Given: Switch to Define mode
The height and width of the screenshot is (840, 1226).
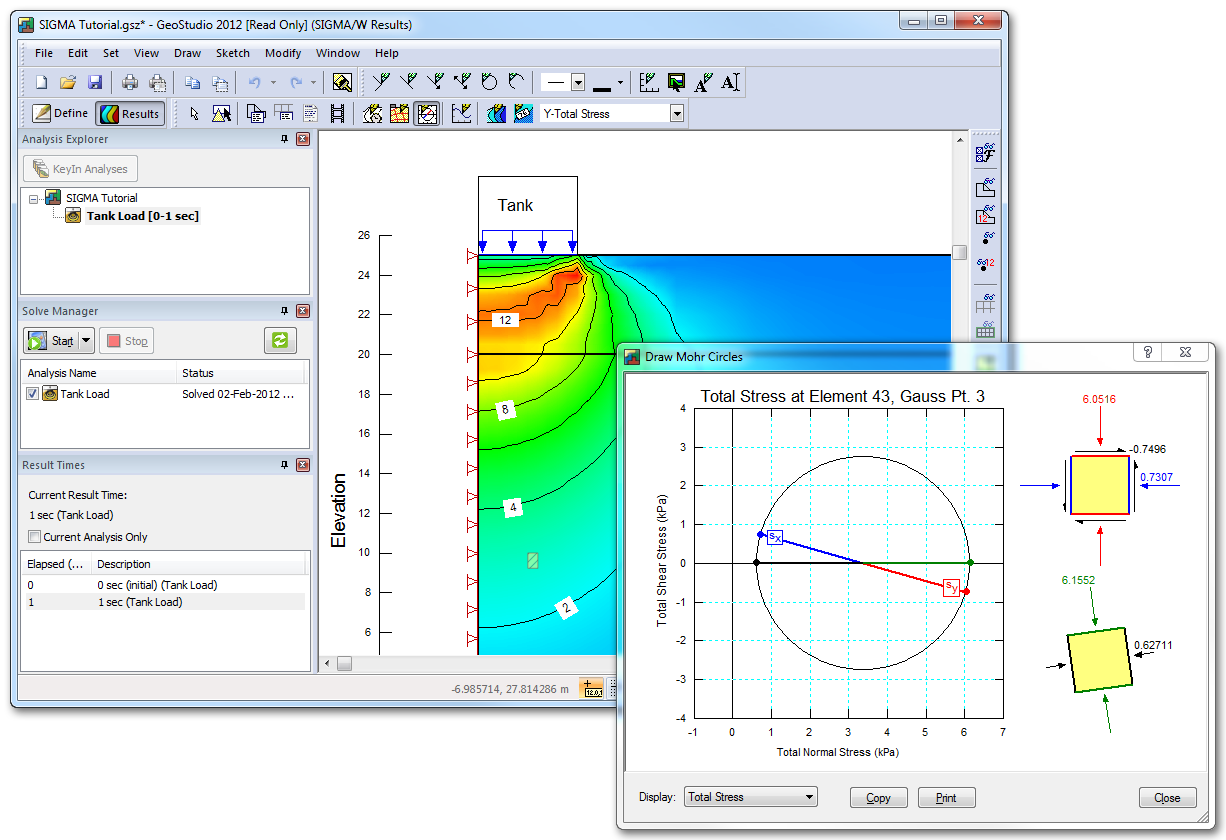Looking at the screenshot, I should pyautogui.click(x=60, y=114).
